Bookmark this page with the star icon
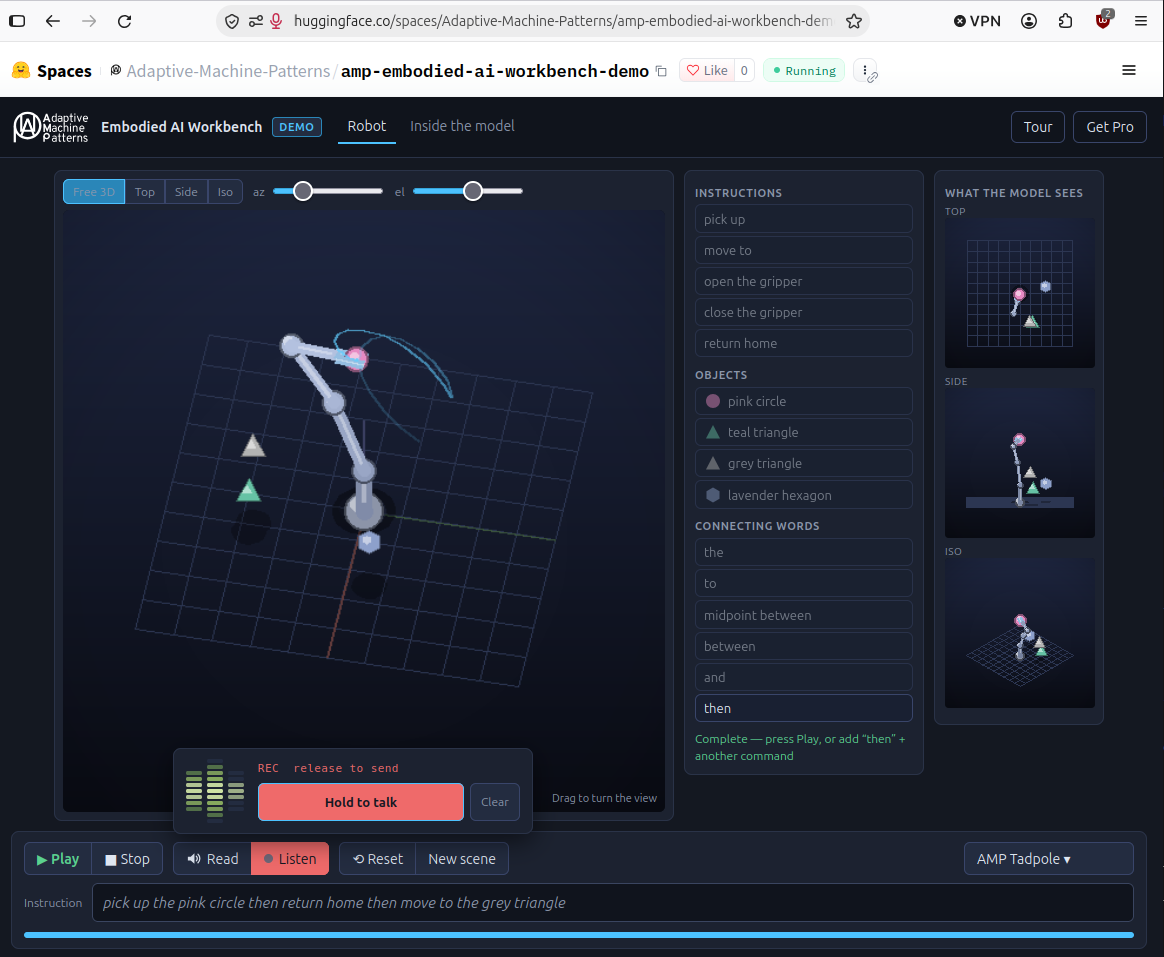 [854, 21]
